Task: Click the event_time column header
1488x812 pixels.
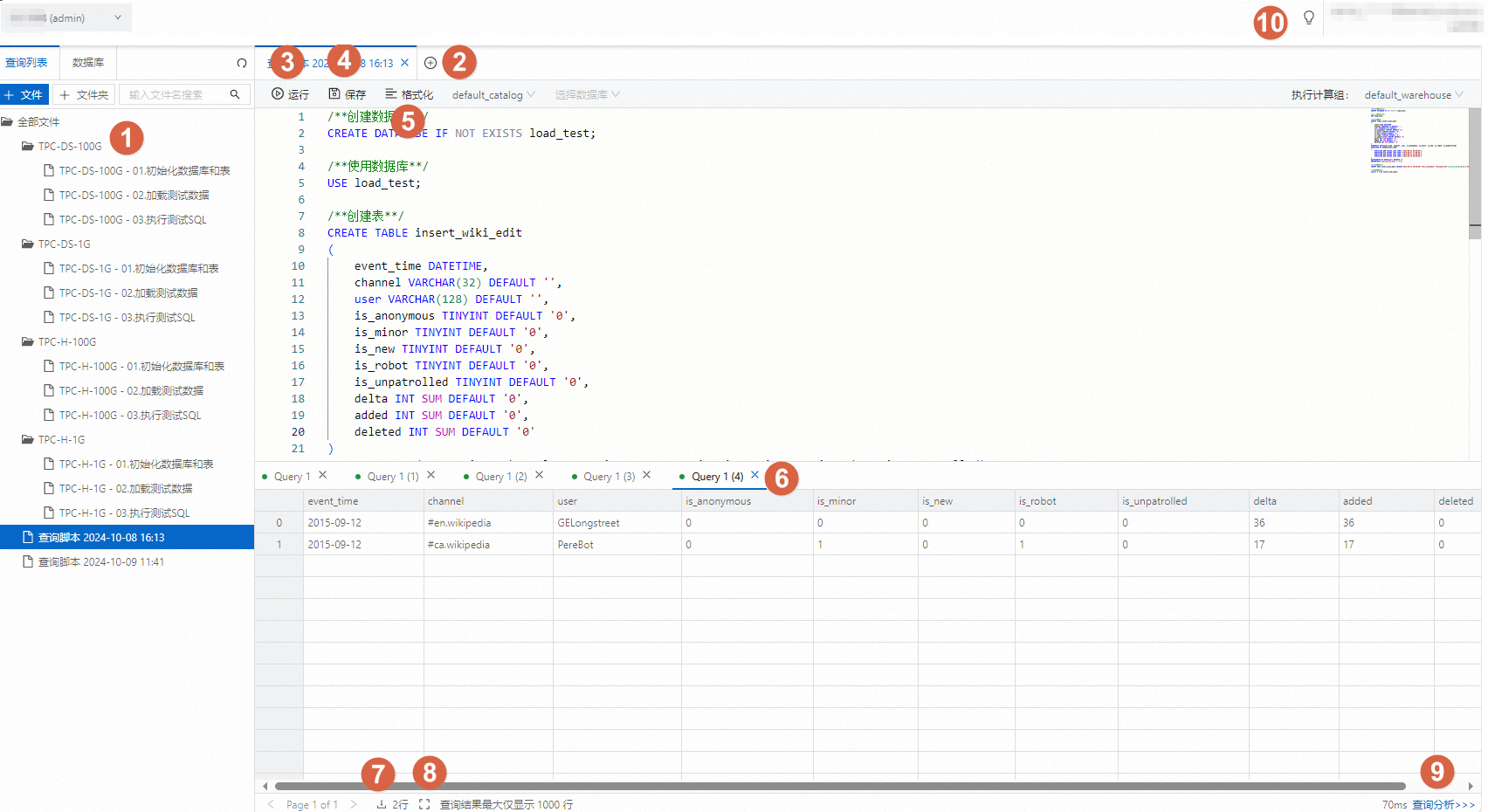Action: [363, 501]
